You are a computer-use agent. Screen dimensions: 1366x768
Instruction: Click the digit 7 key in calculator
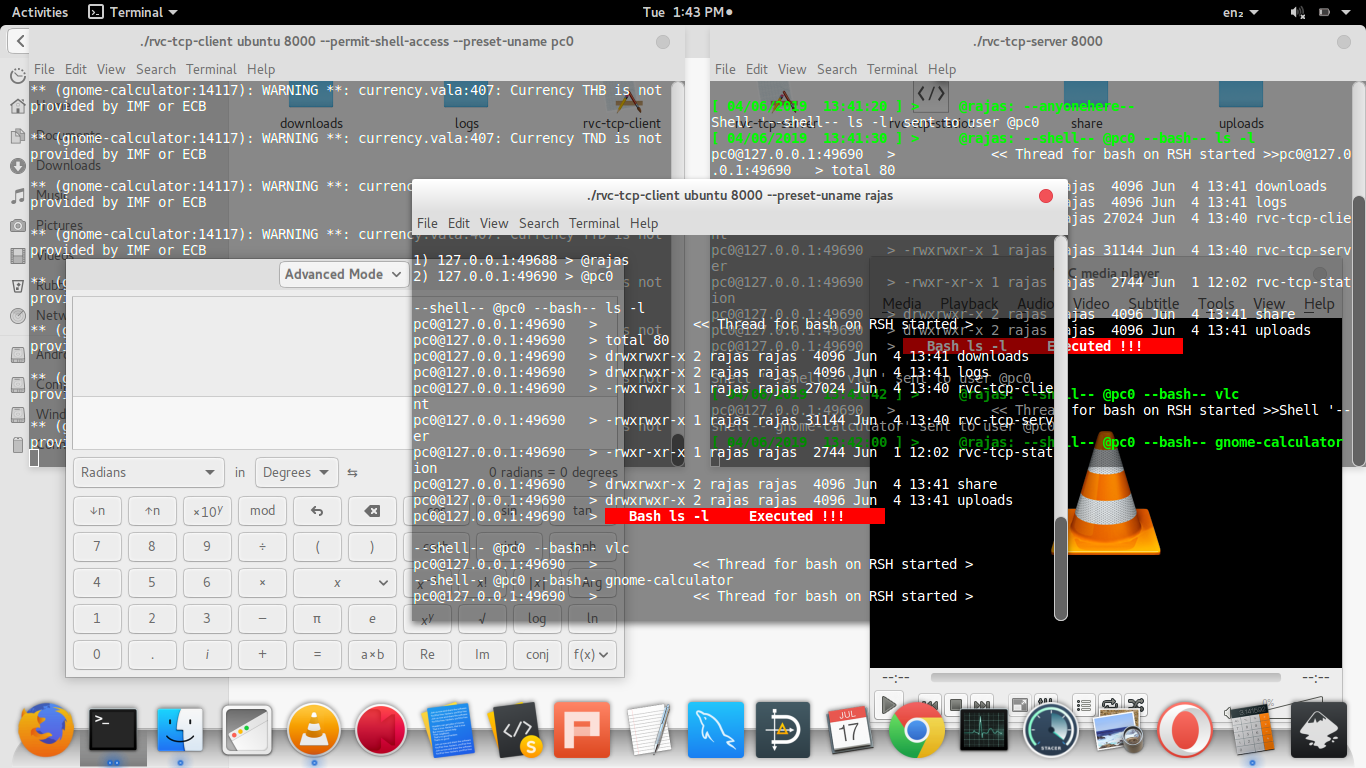(97, 547)
